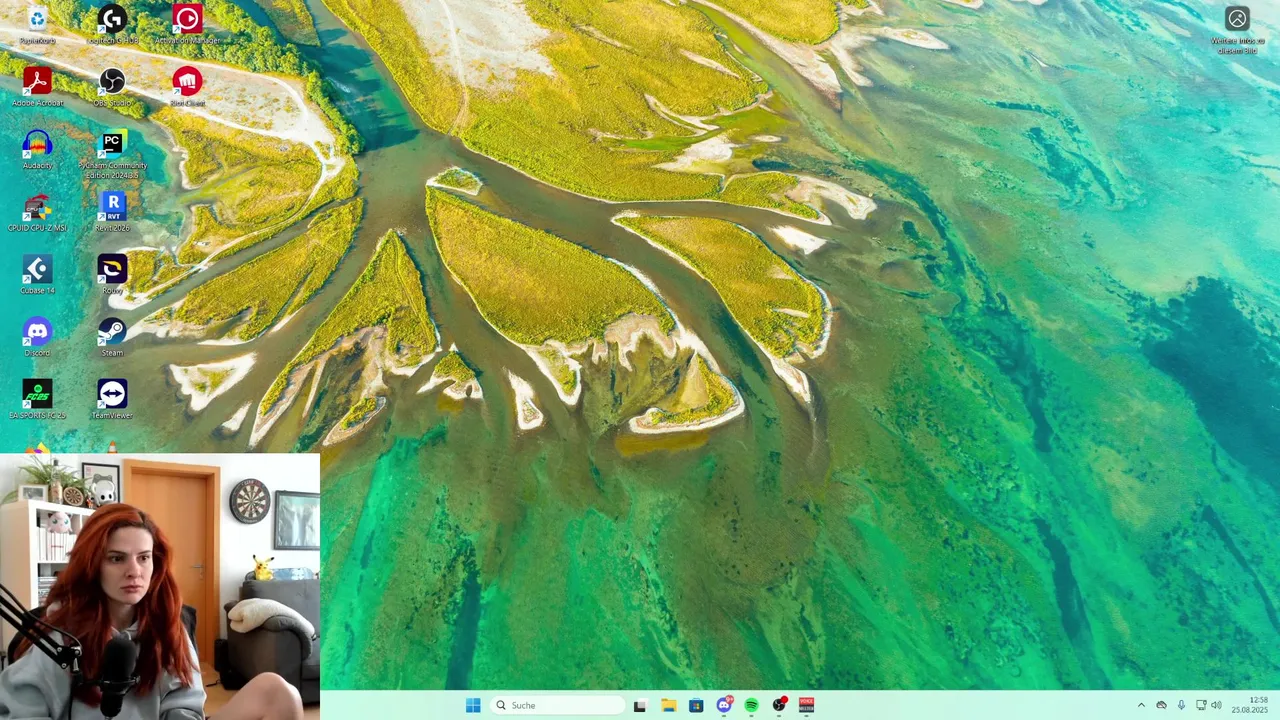This screenshot has height=720, width=1280.
Task: Select the Revit 2026 desktop shortcut
Action: click(x=112, y=213)
